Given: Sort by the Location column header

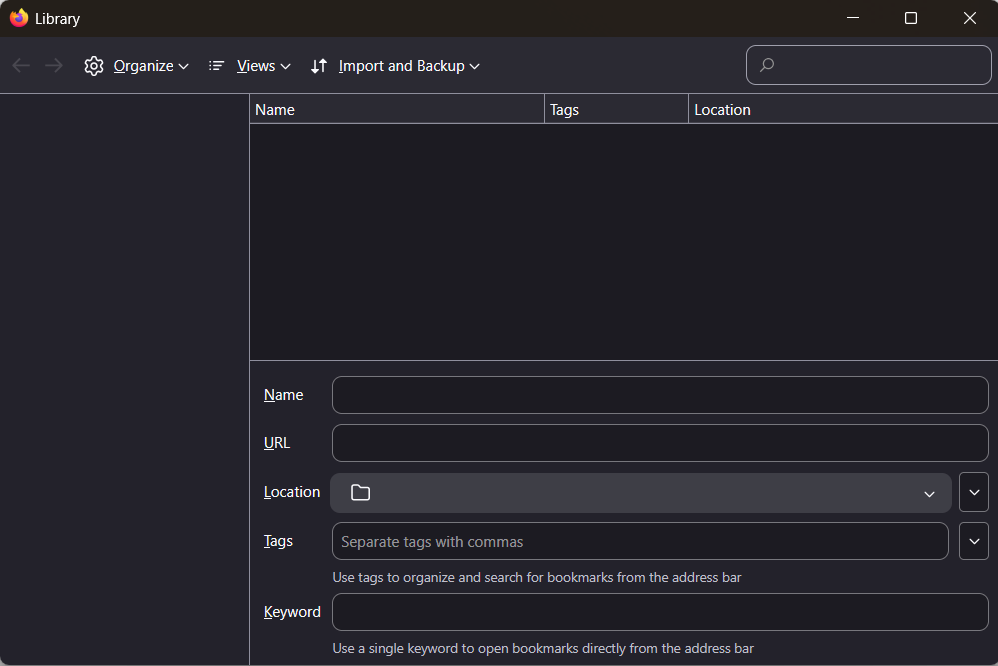Looking at the screenshot, I should [842, 110].
